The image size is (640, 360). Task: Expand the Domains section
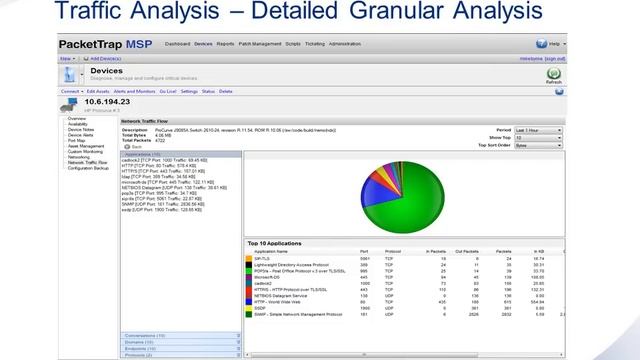click(181, 342)
